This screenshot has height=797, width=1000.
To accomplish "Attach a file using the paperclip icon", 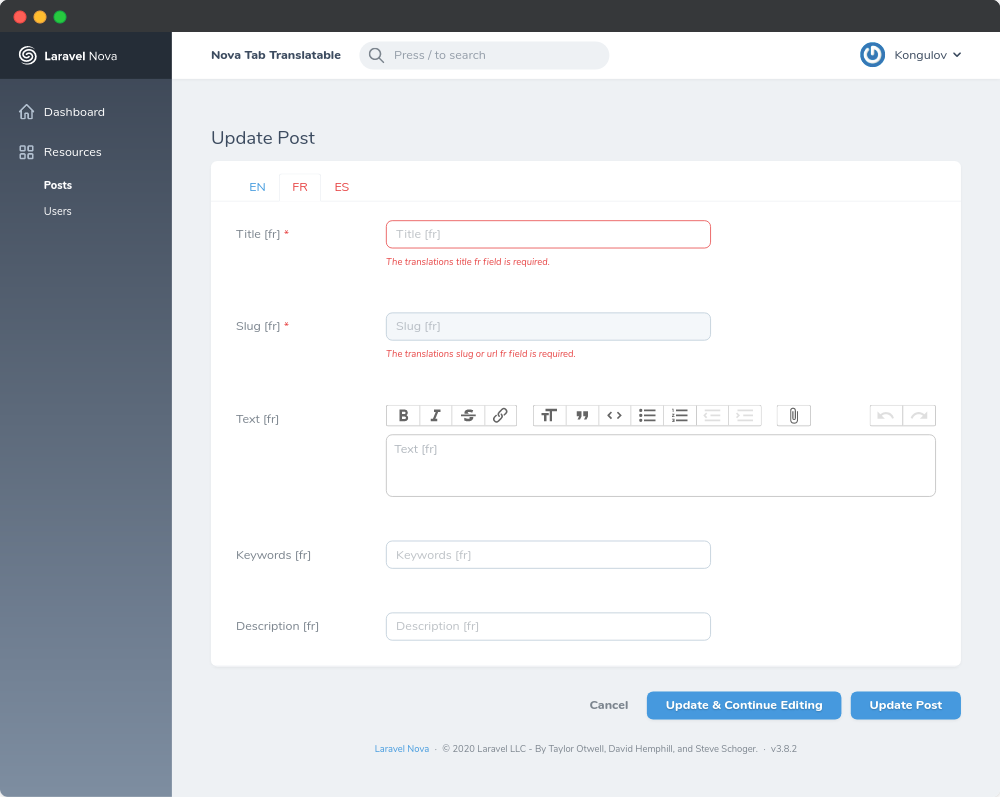I will pyautogui.click(x=793, y=415).
